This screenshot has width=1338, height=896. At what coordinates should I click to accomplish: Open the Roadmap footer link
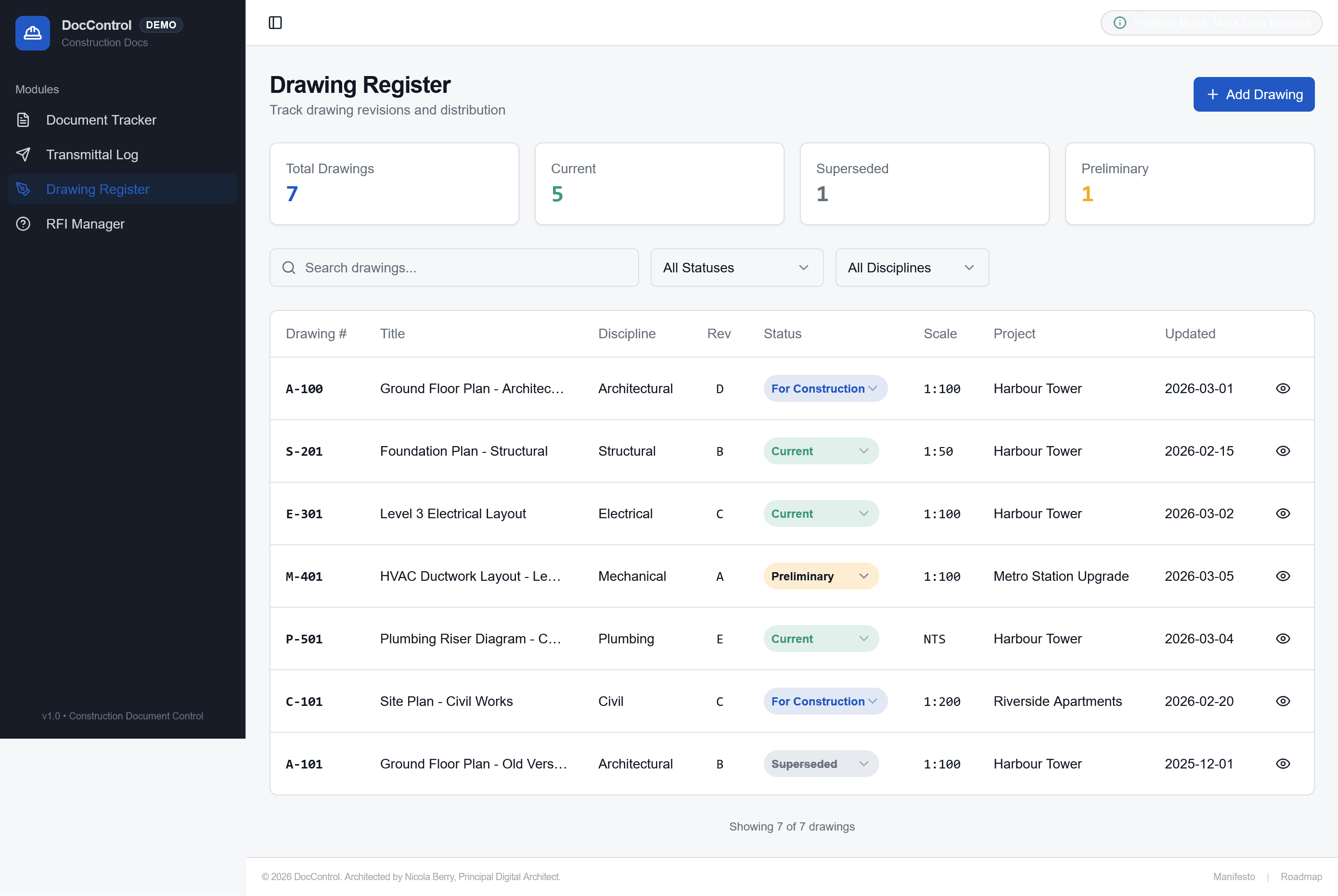tap(1301, 877)
